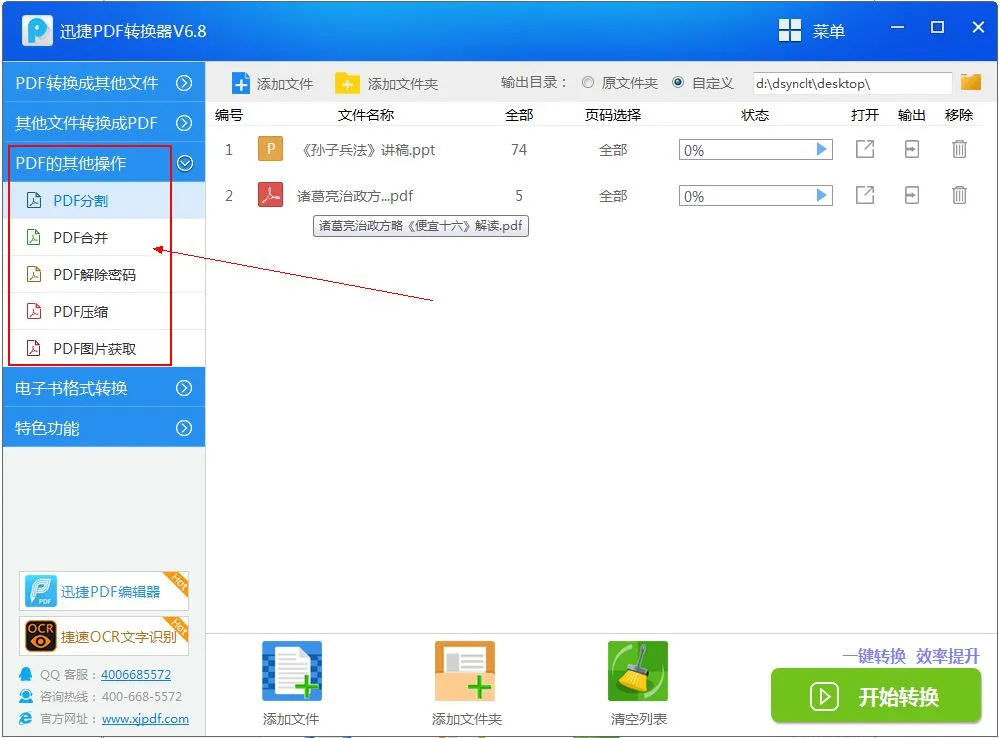Select PDF解除密码 in the sidebar

point(104,274)
